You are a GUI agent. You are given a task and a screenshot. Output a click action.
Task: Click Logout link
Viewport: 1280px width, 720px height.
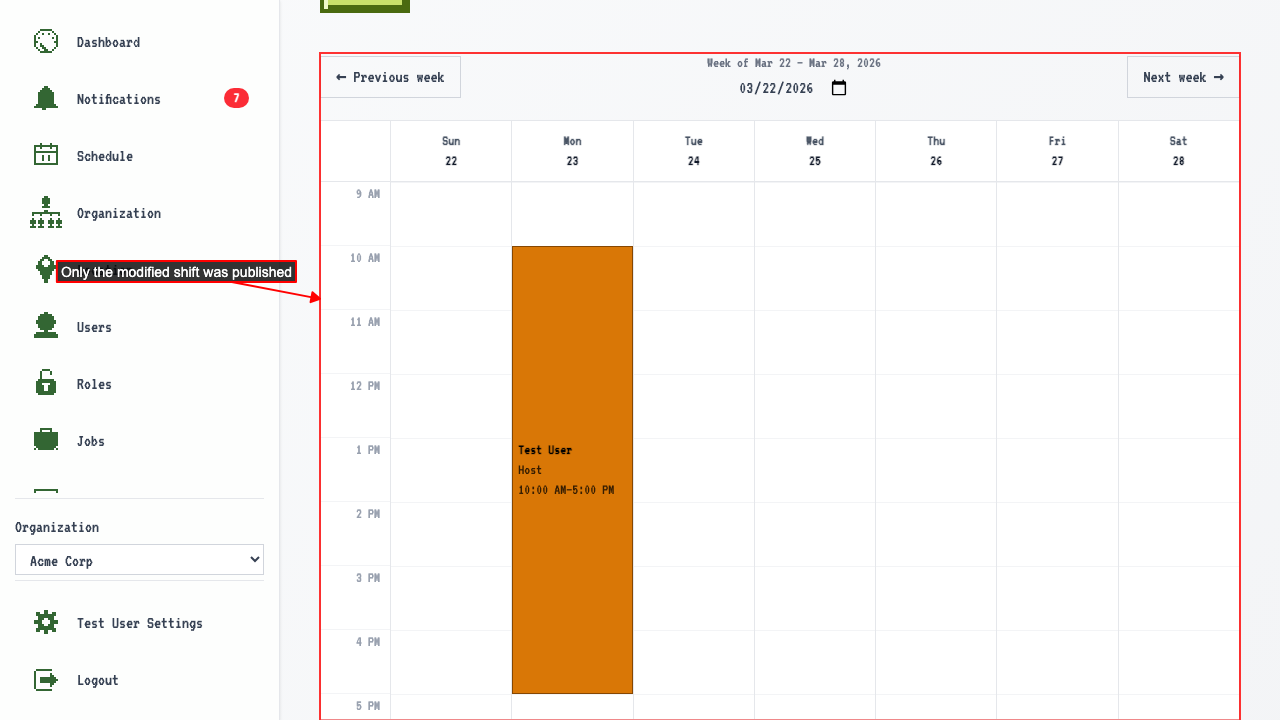(x=98, y=680)
